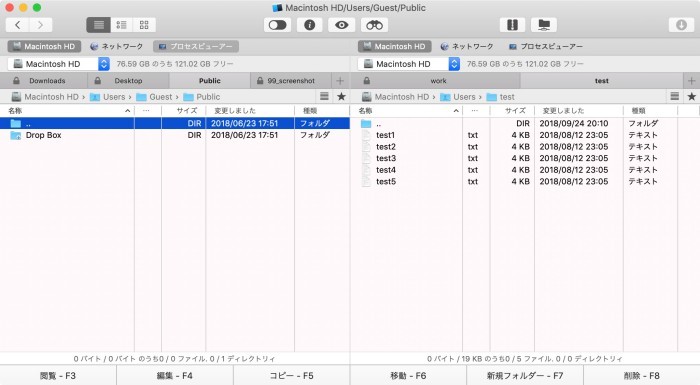The height and width of the screenshot is (385, 700).
Task: Sort left pane by サイズ column
Action: (x=183, y=111)
